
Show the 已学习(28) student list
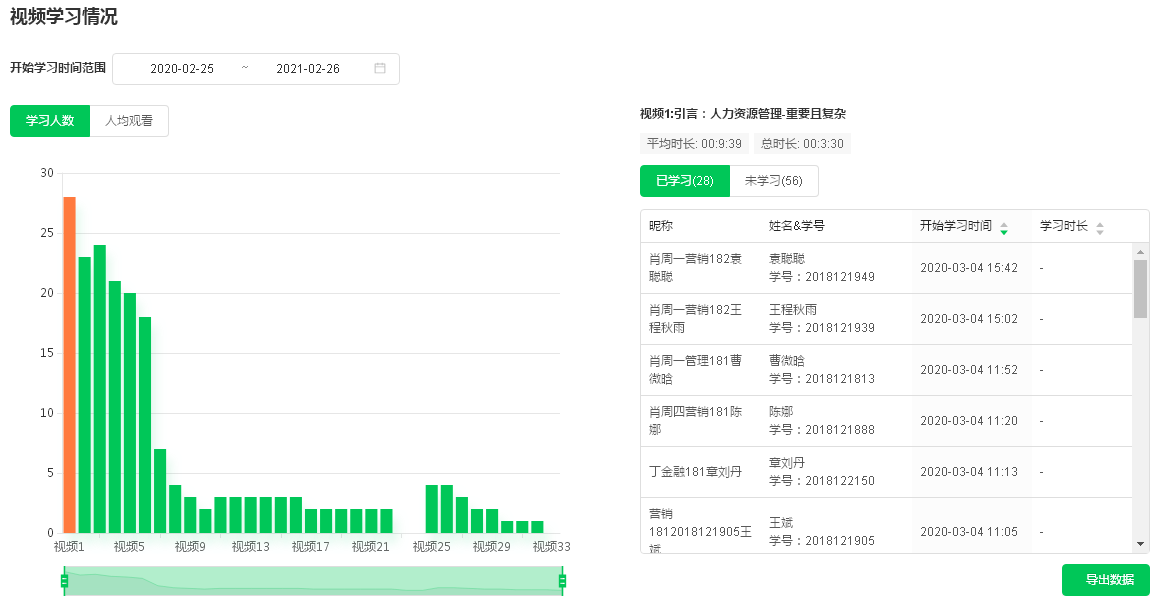(x=685, y=181)
